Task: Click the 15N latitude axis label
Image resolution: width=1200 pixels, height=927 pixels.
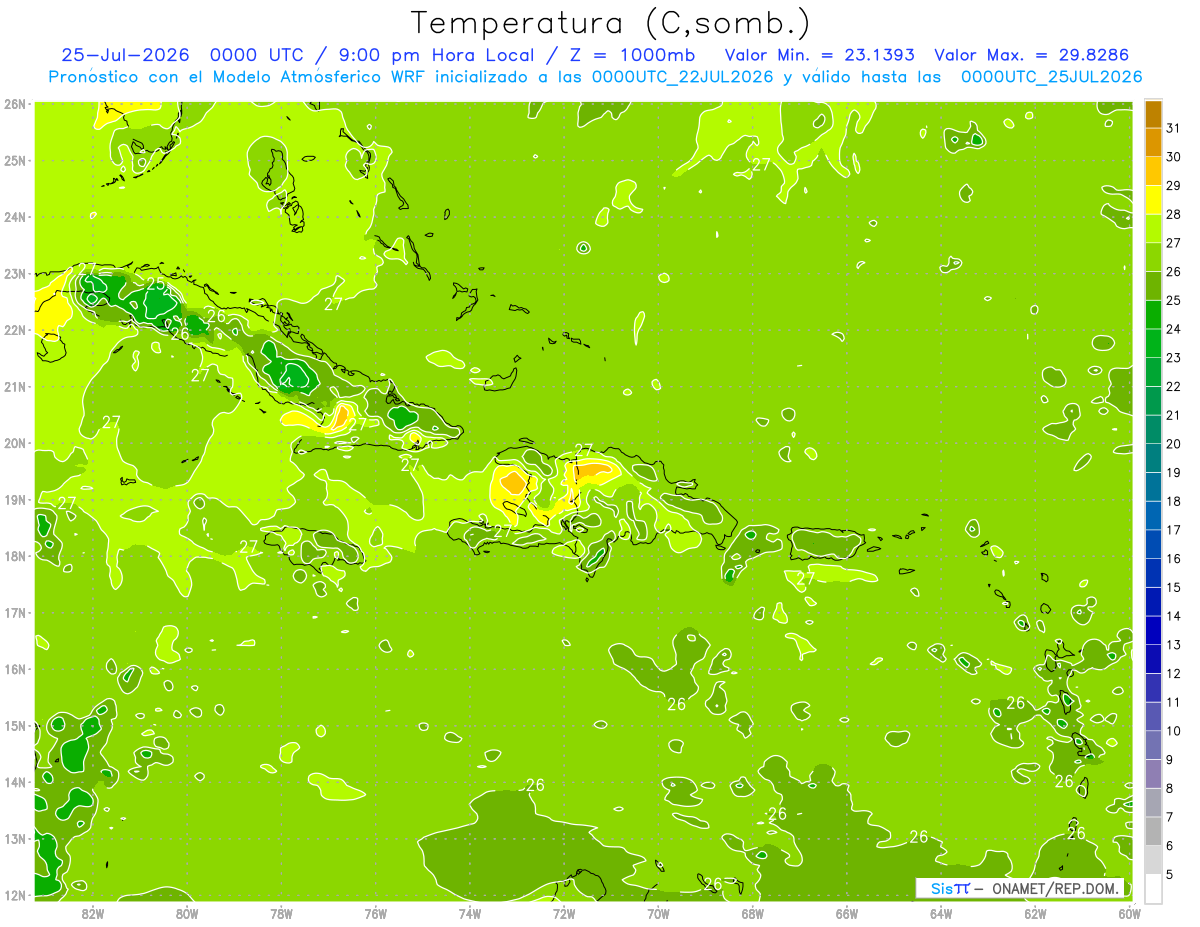Action: click(15, 726)
